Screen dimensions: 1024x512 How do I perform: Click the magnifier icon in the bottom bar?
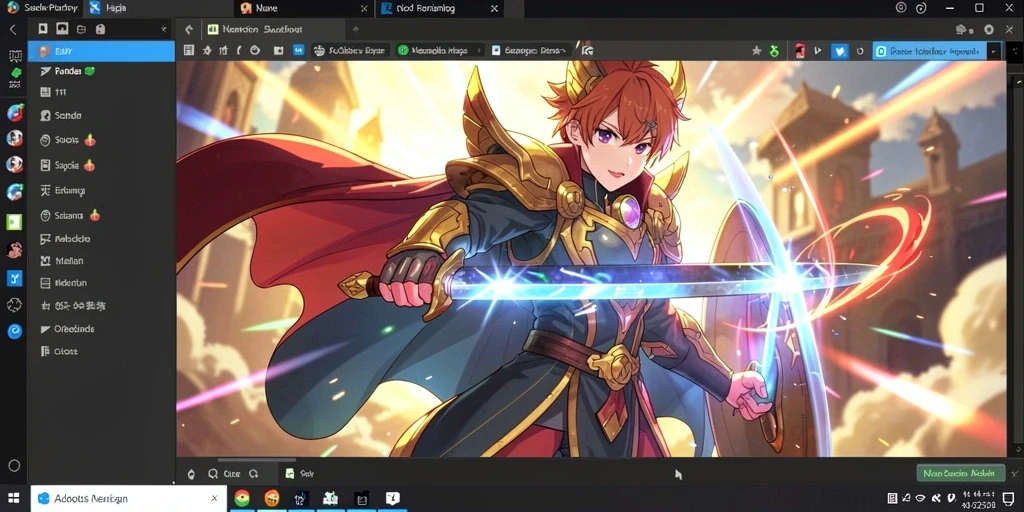click(212, 474)
